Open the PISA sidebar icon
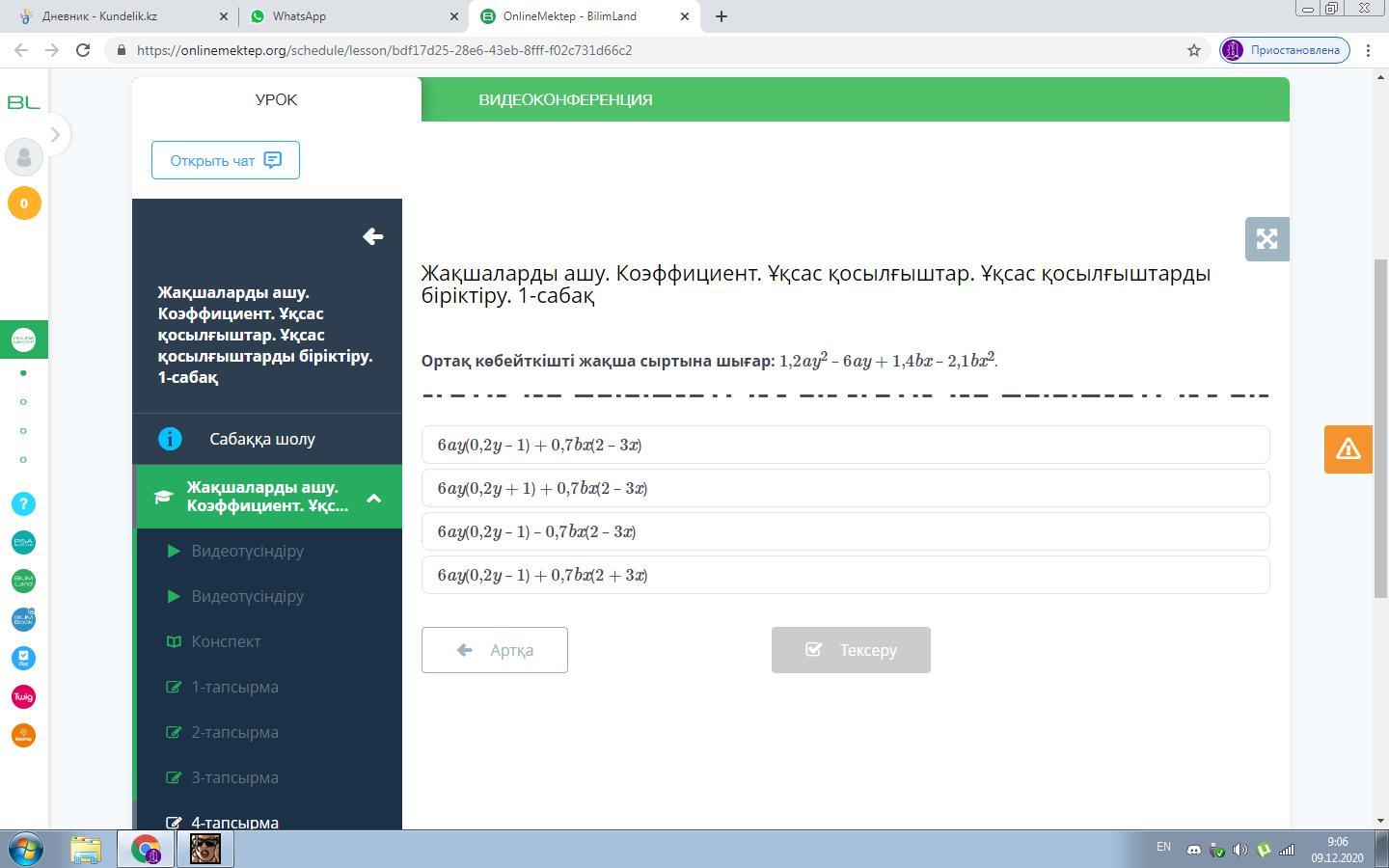Viewport: 1389px width, 868px height. click(24, 542)
